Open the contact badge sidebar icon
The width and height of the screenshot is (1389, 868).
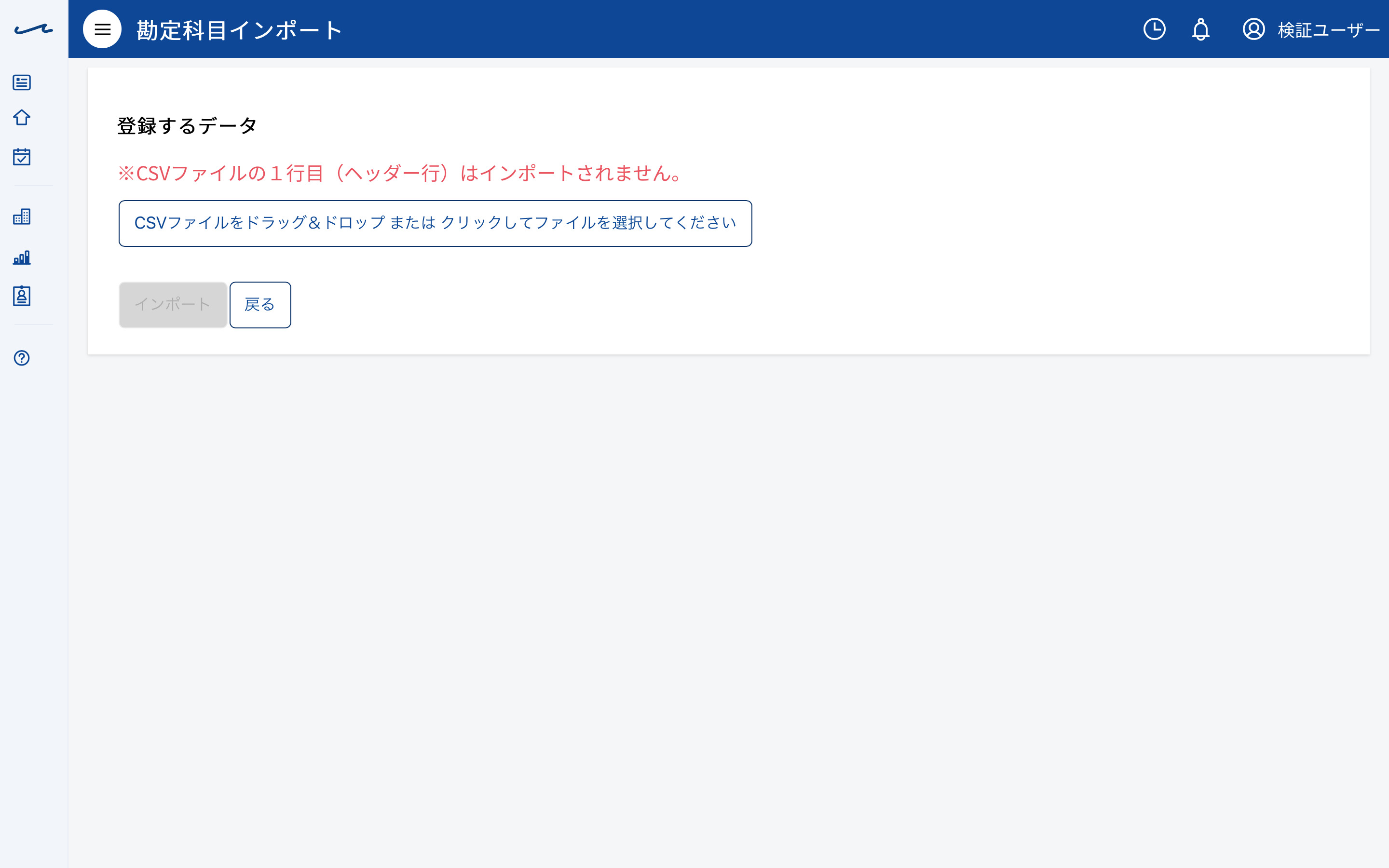point(22,296)
